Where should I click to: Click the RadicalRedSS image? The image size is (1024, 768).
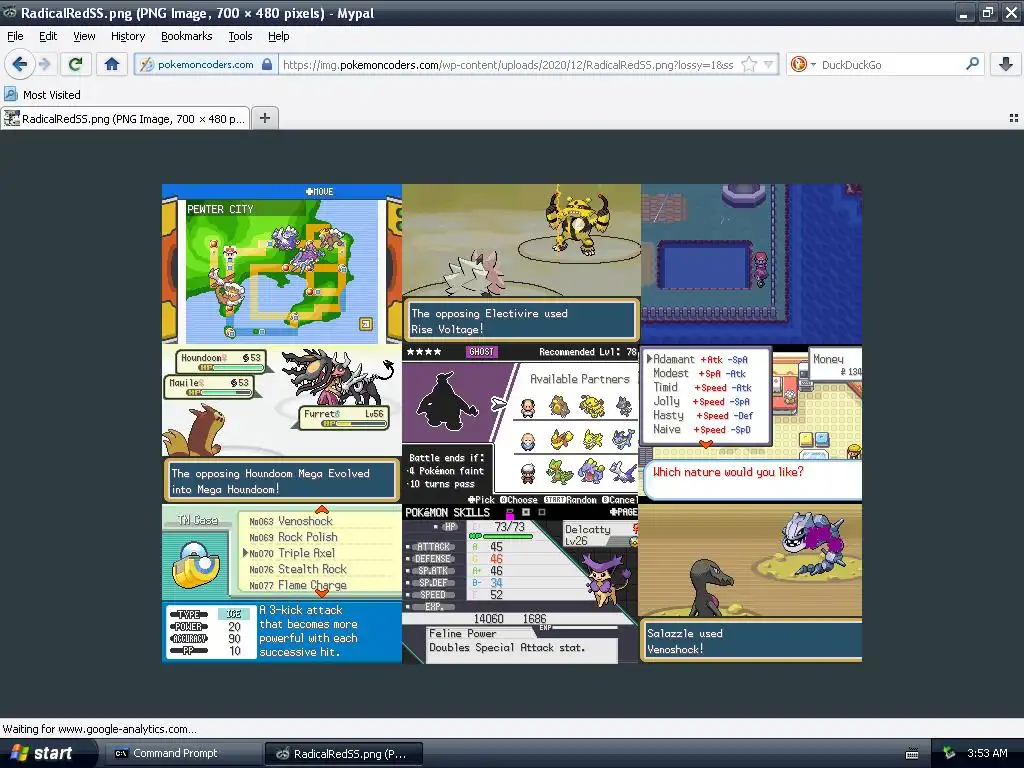(512, 423)
